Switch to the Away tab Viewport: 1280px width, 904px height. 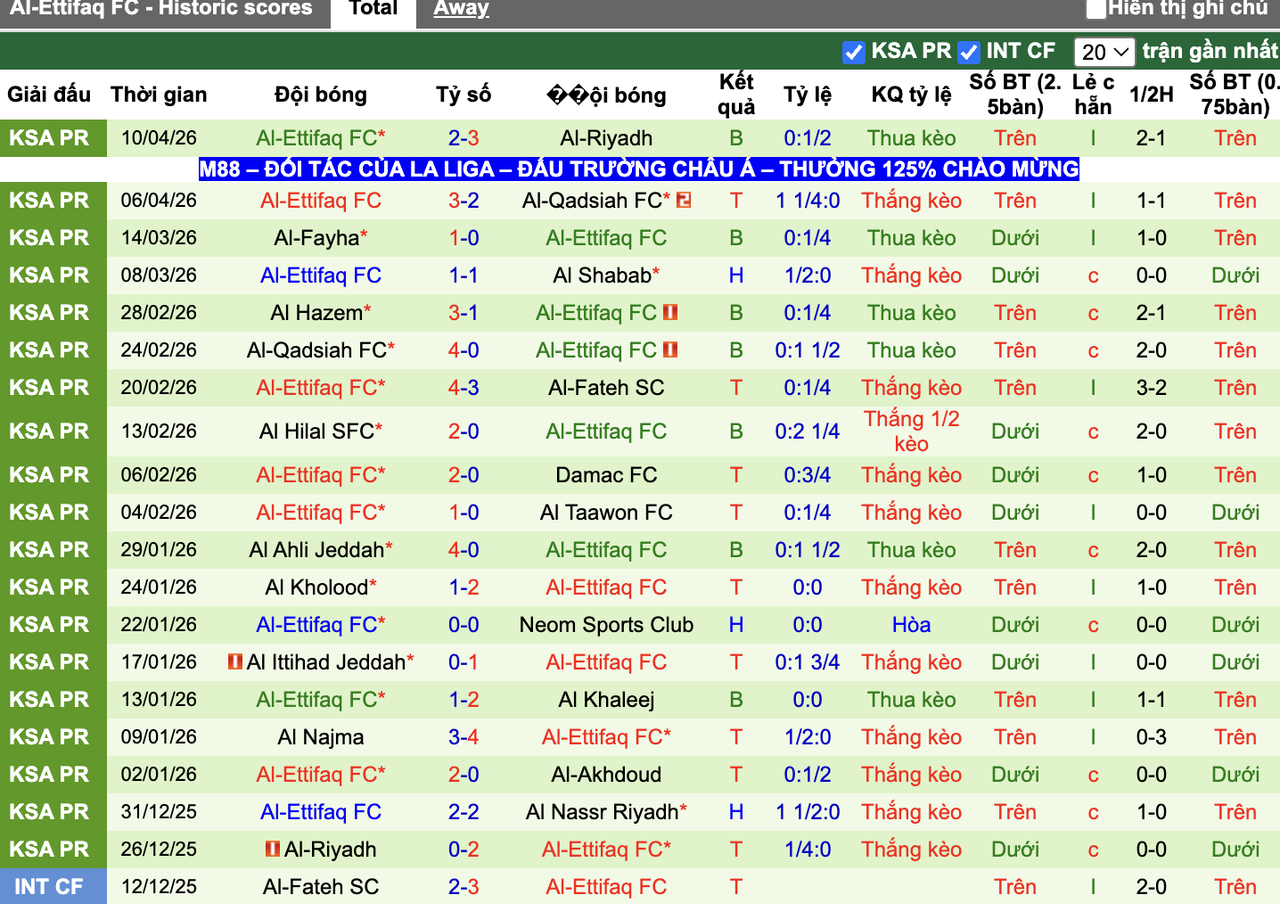pyautogui.click(x=460, y=8)
